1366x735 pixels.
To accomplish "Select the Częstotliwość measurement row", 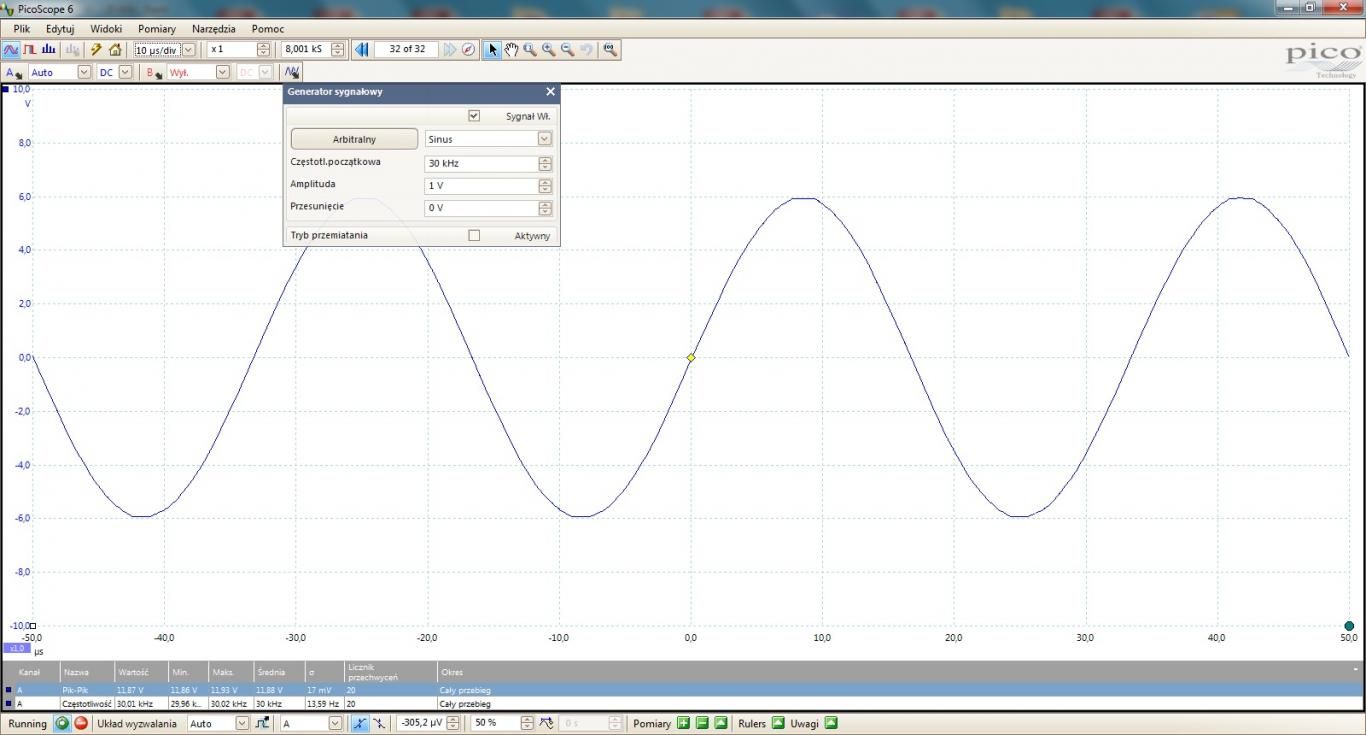I will [682, 704].
